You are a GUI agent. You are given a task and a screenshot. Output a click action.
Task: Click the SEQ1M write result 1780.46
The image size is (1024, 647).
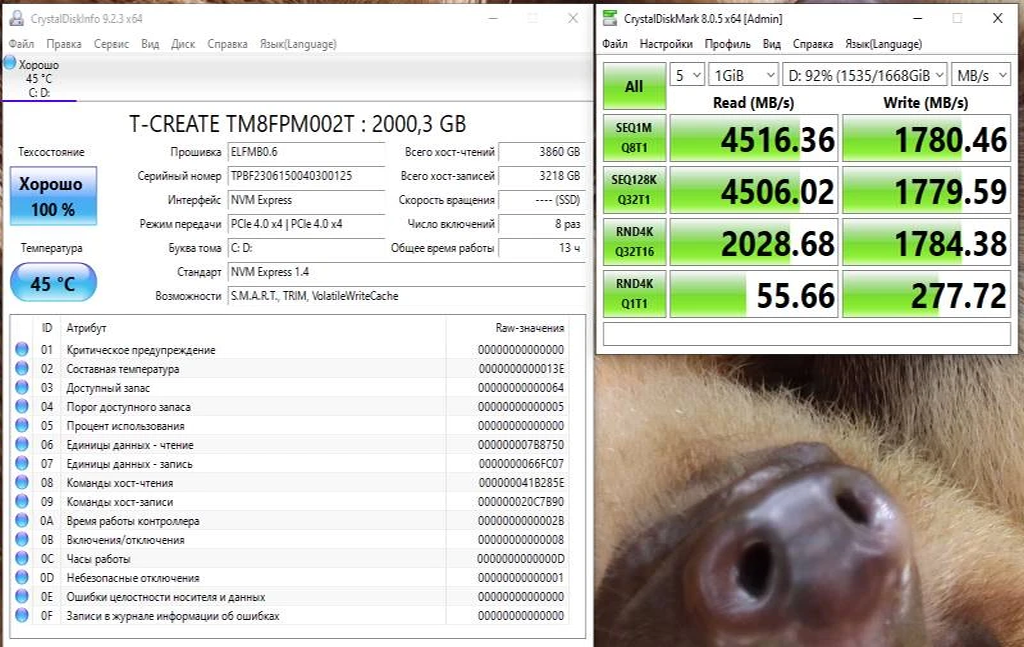[926, 138]
